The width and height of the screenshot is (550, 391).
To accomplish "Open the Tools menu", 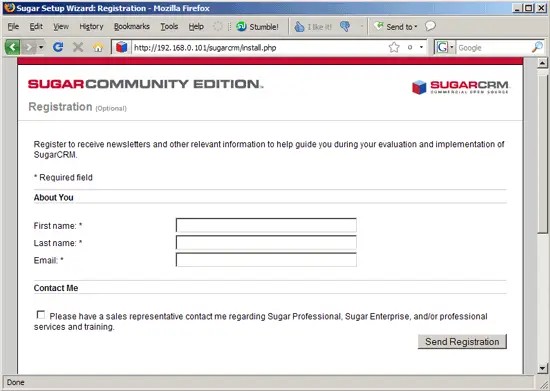I will (169, 27).
